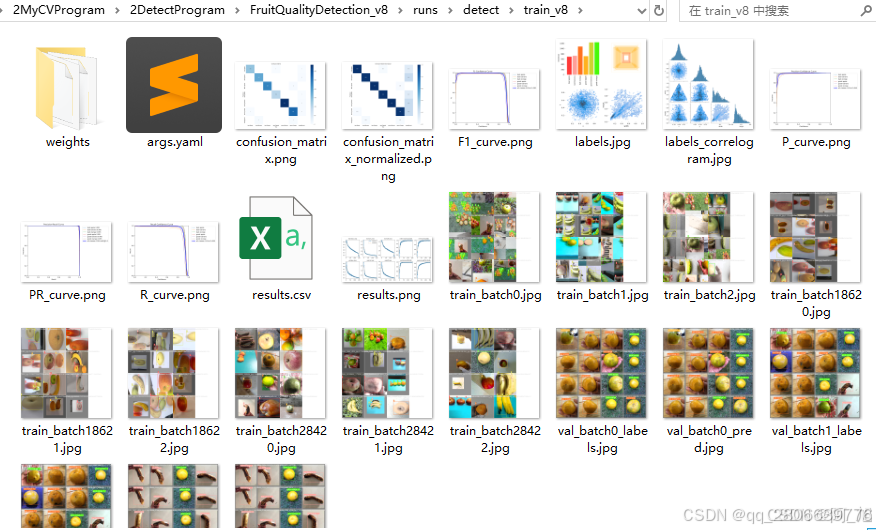Go to FruitQualityDetection_v8 breadcrumb segment

click(x=319, y=10)
